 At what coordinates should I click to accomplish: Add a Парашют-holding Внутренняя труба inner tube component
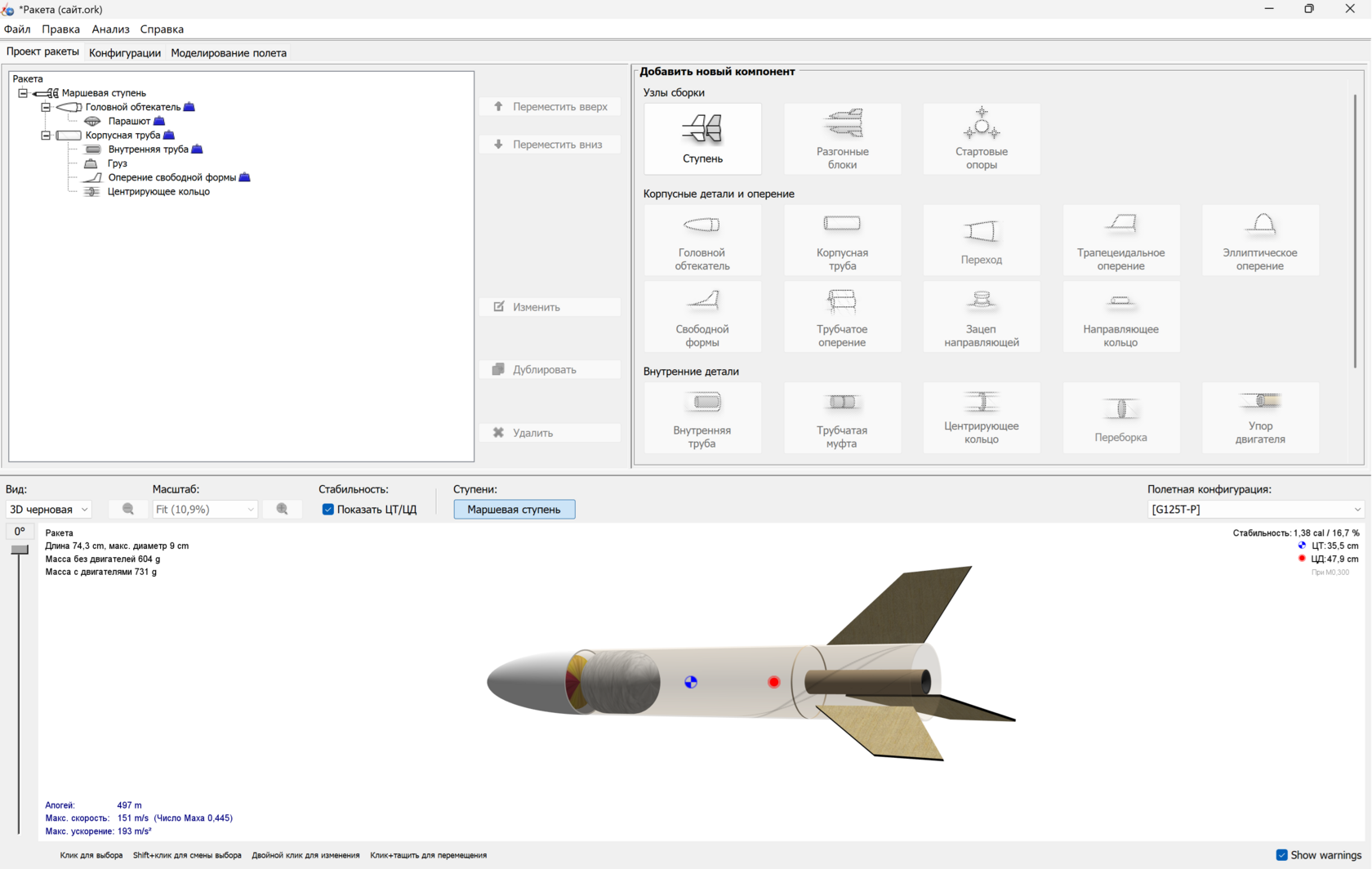click(x=702, y=417)
